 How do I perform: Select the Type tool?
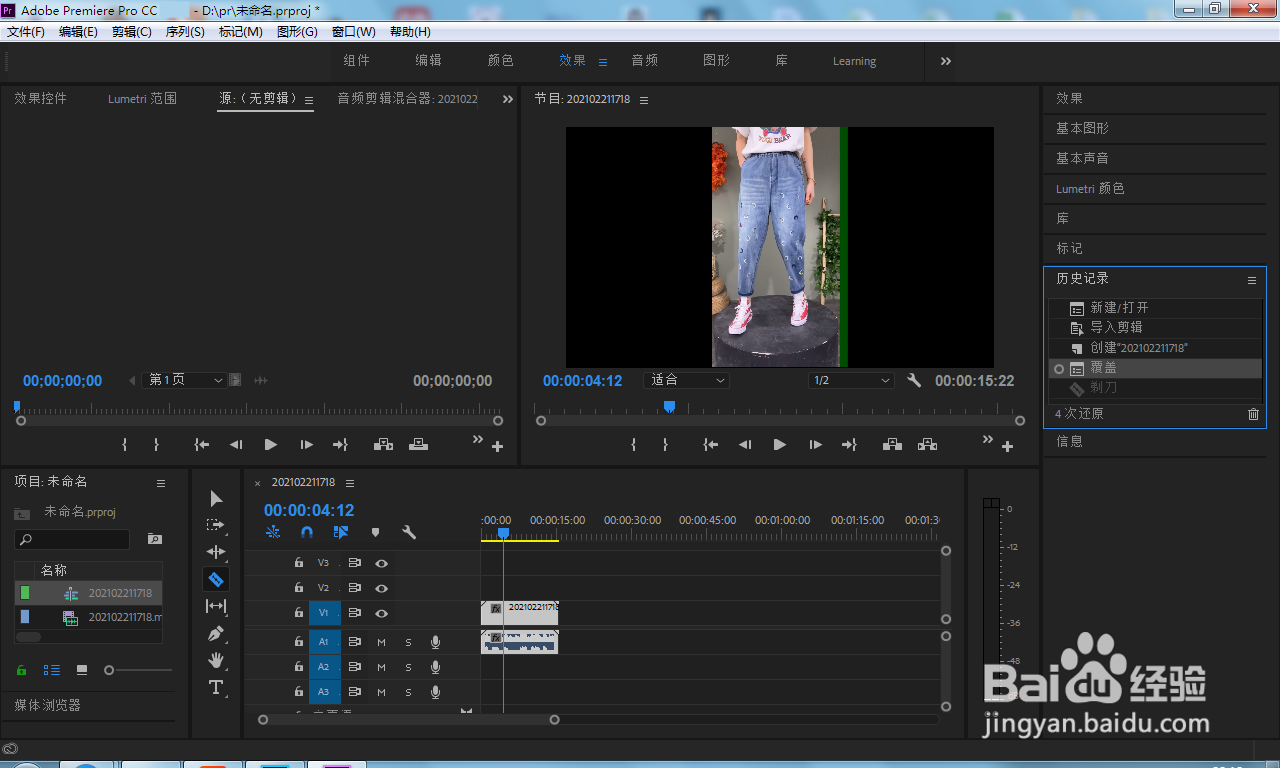pos(216,687)
